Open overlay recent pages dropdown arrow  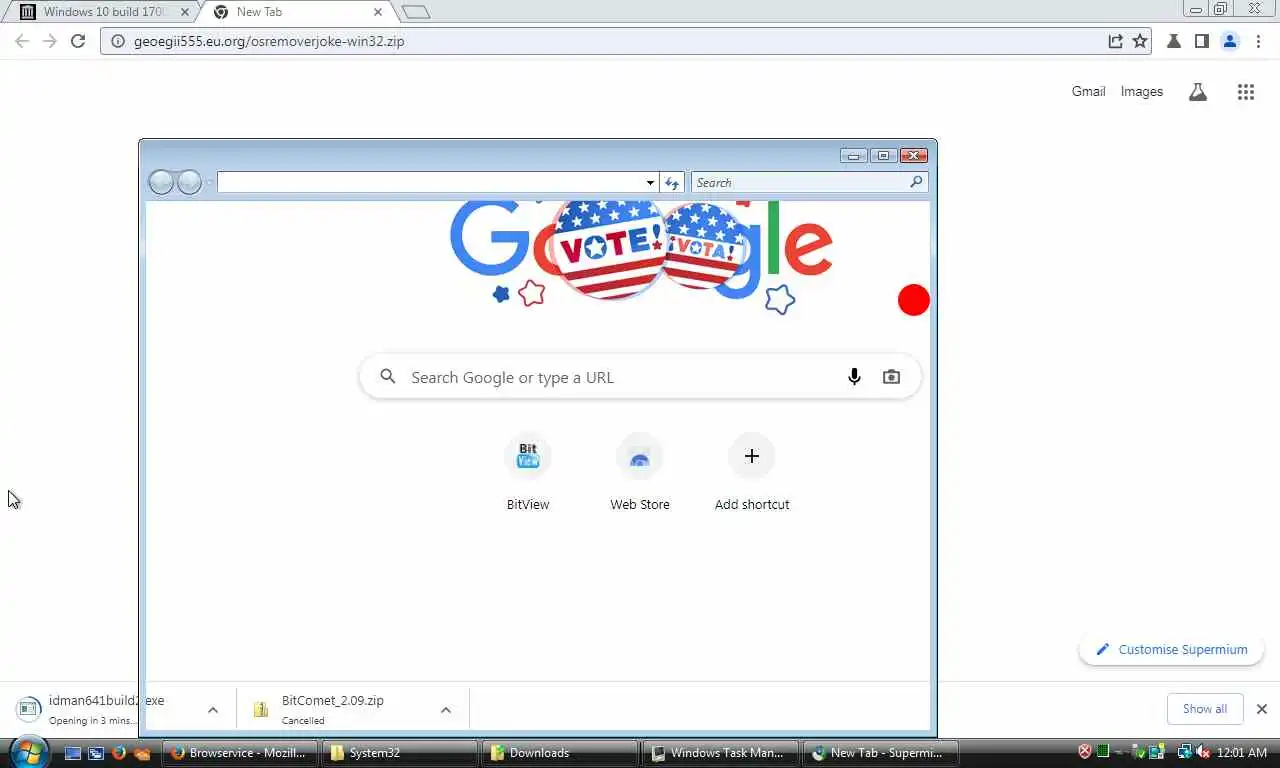[209, 182]
